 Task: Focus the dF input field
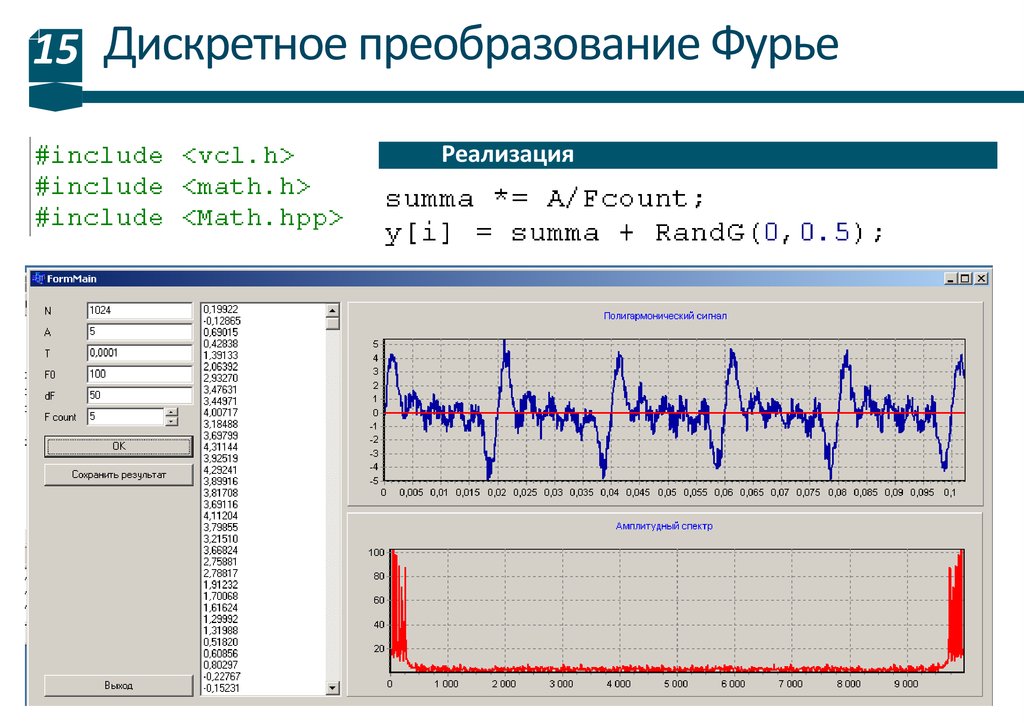(x=139, y=395)
